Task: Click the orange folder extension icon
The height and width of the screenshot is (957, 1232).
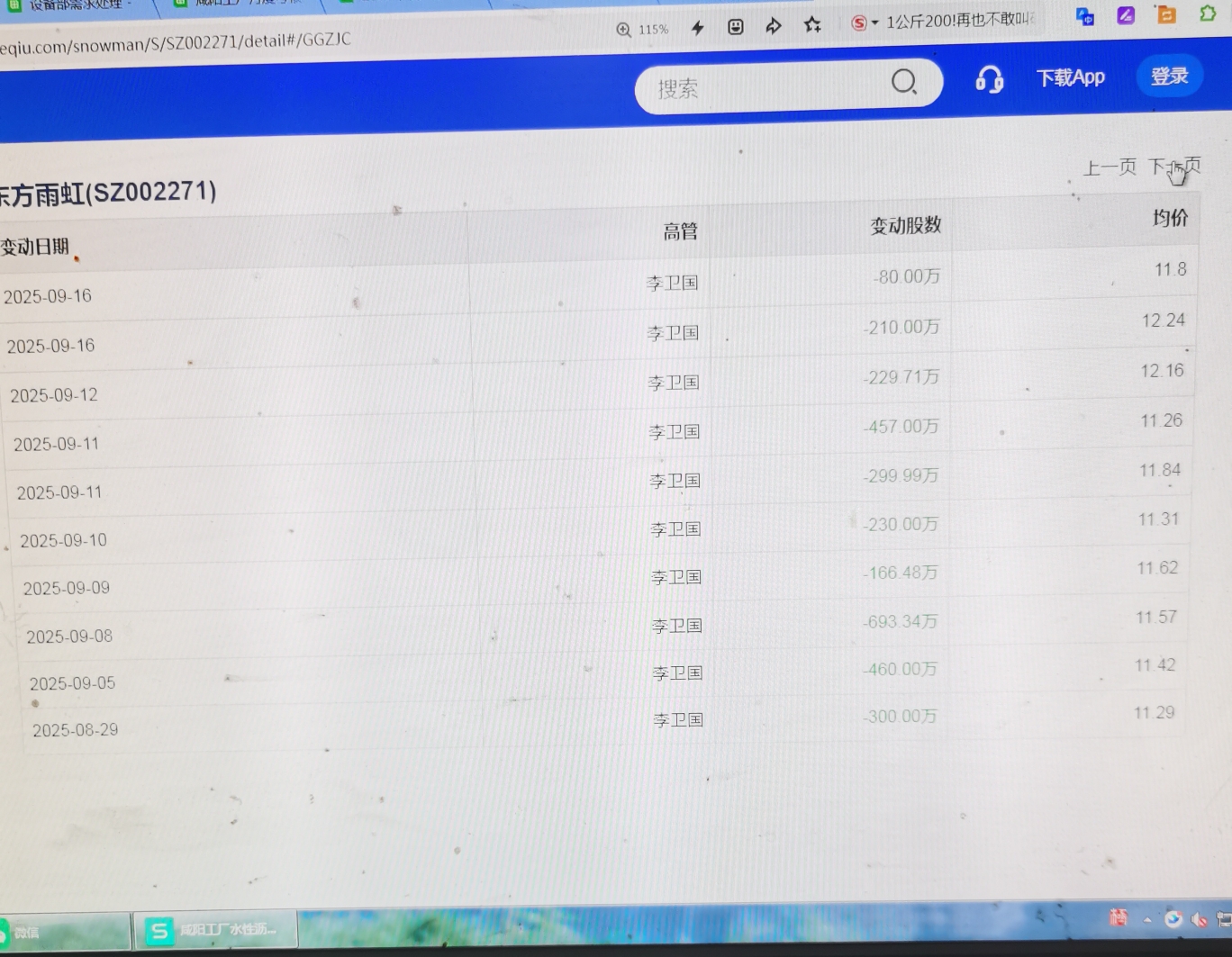Action: click(x=1166, y=14)
